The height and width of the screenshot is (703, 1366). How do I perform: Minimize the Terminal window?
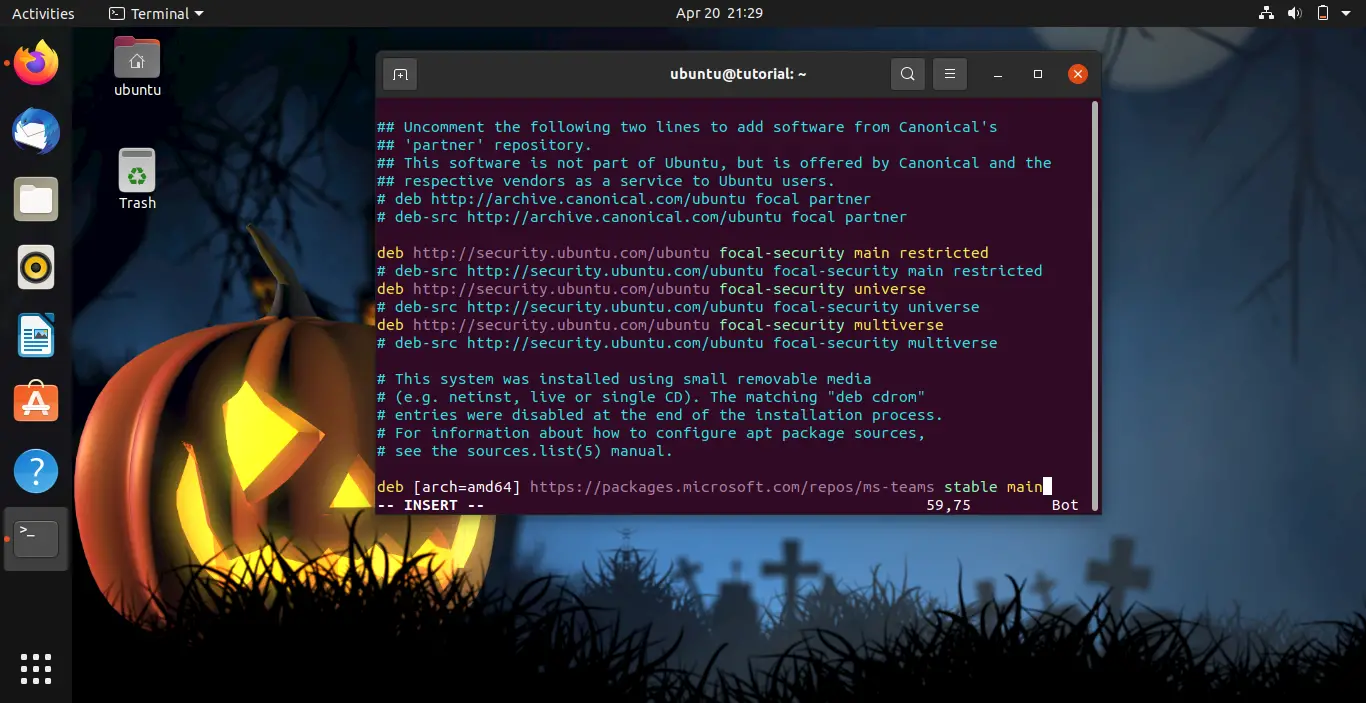[x=997, y=74]
